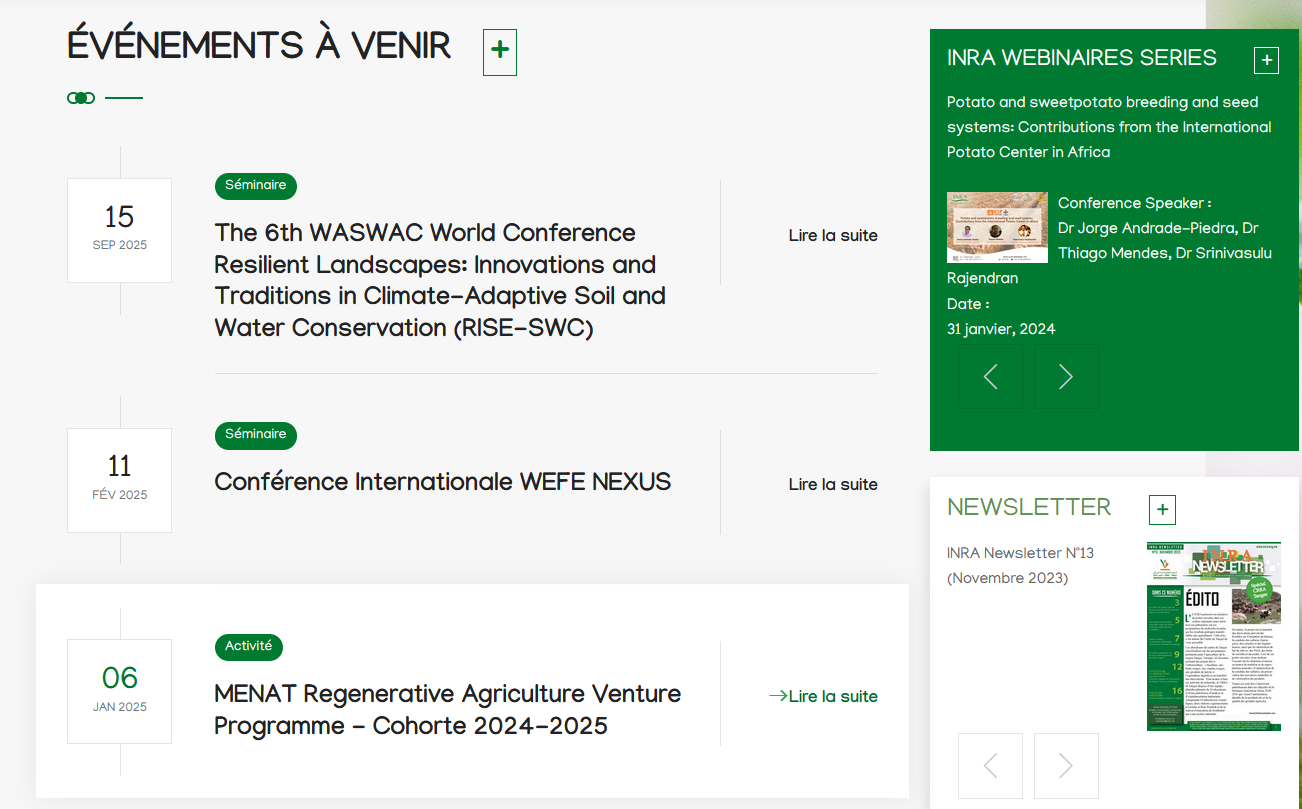Show previous newsletter with left arrow
This screenshot has width=1302, height=809.
click(990, 765)
